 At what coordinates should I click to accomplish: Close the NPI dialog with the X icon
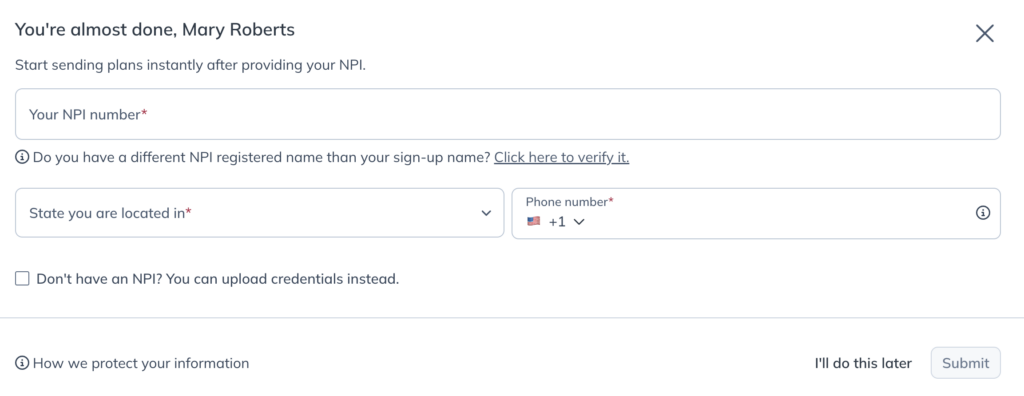[984, 33]
